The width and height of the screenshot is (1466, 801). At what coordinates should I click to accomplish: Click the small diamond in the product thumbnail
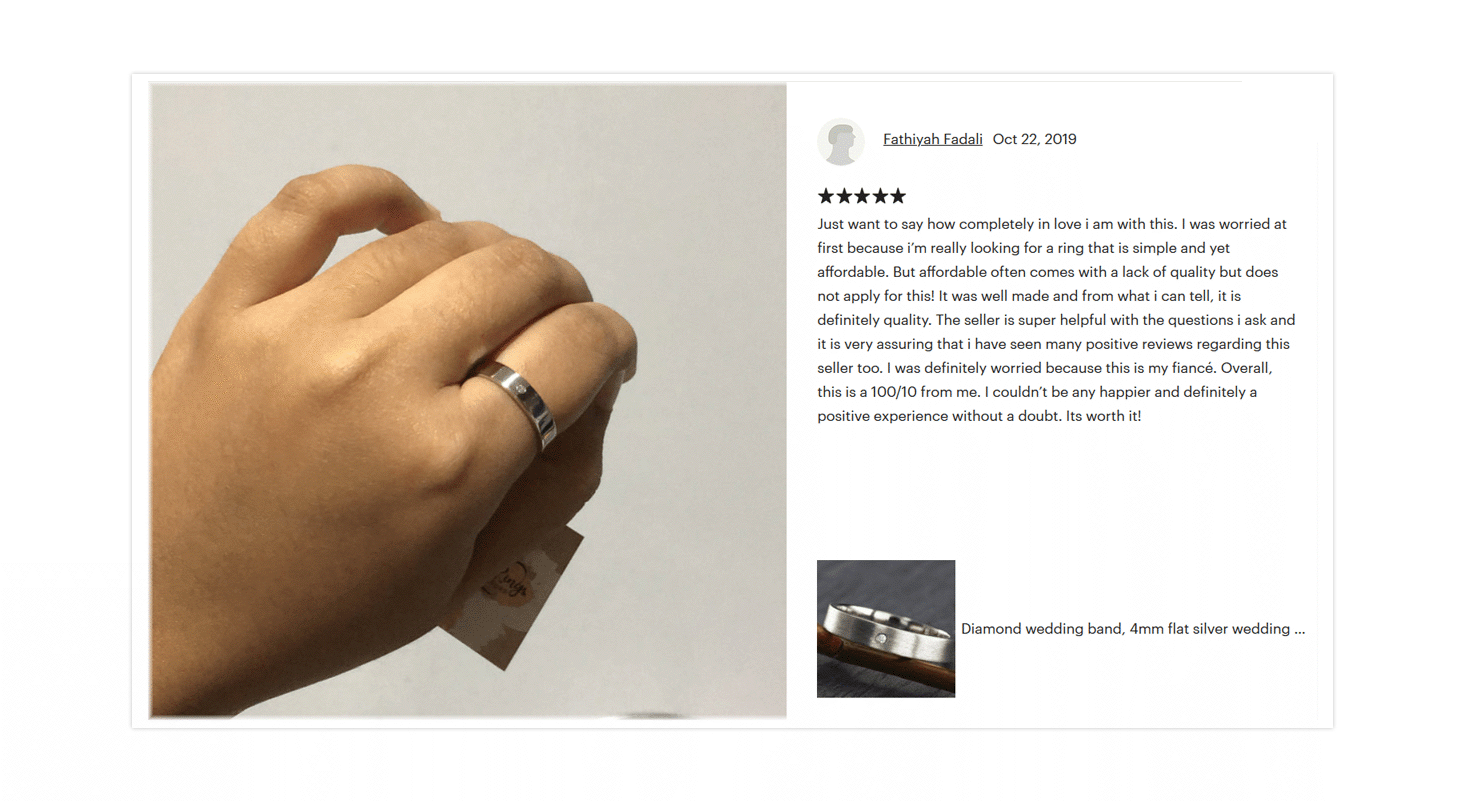[881, 637]
